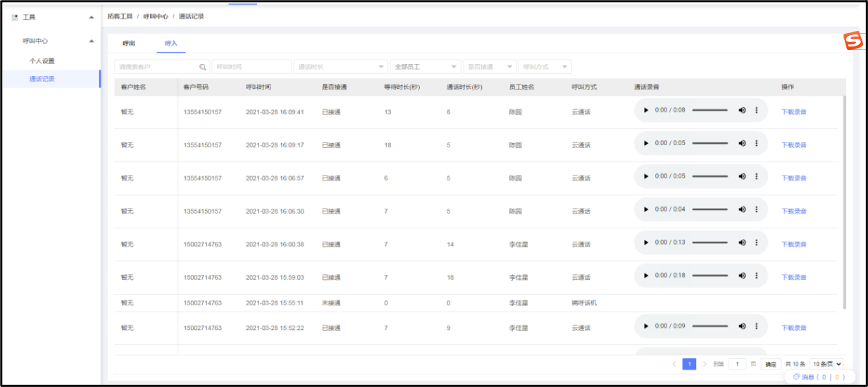Go to previous page arrow

click(x=674, y=364)
